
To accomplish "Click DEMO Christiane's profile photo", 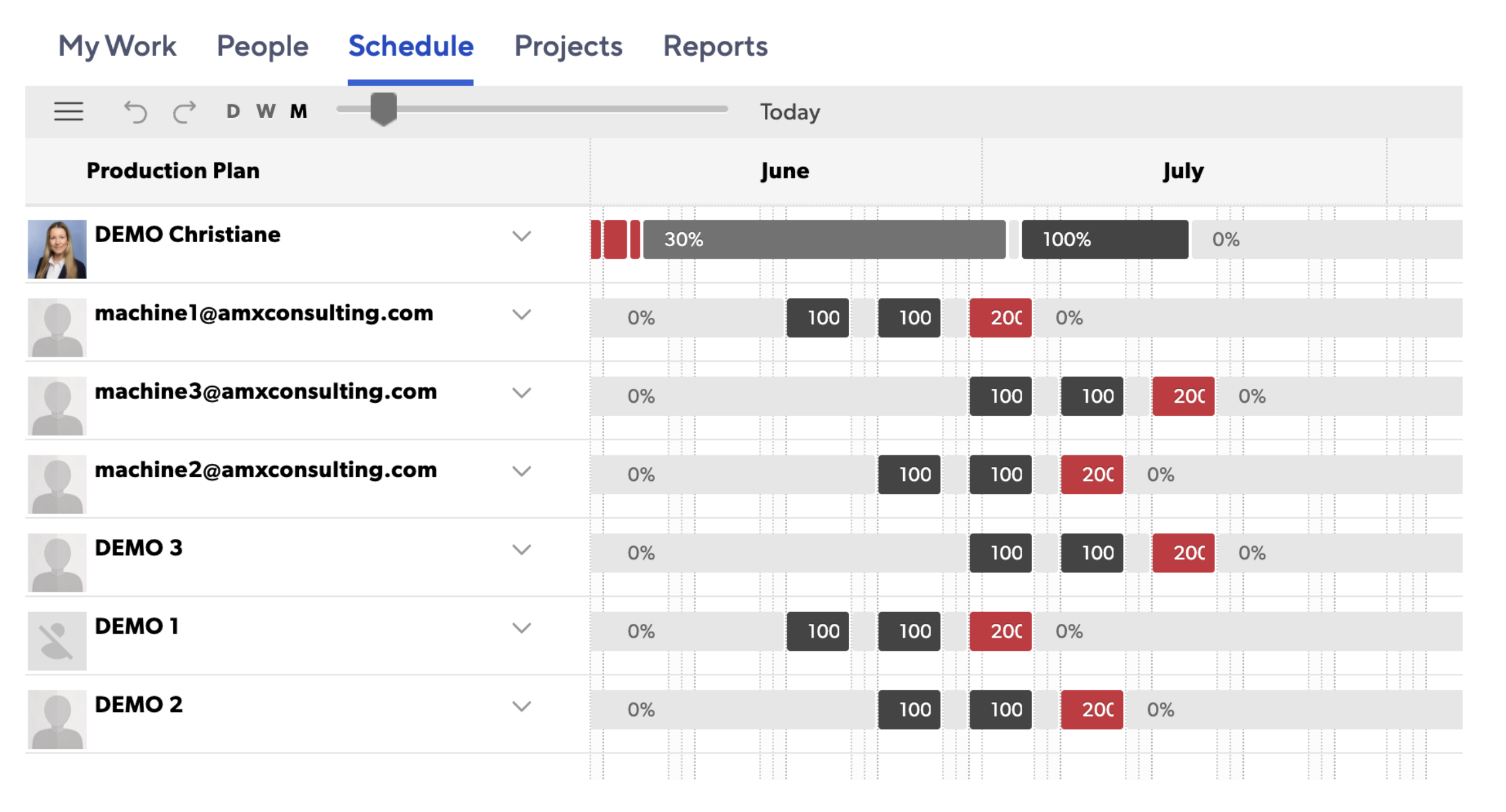I will tap(57, 249).
